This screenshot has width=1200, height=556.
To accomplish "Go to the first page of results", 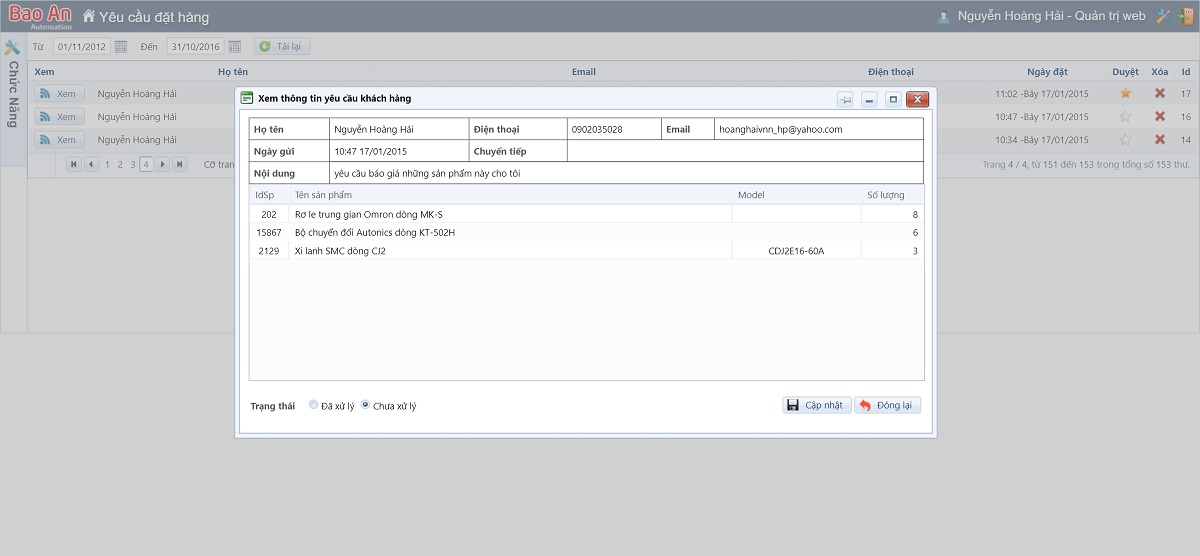I will tap(74, 164).
